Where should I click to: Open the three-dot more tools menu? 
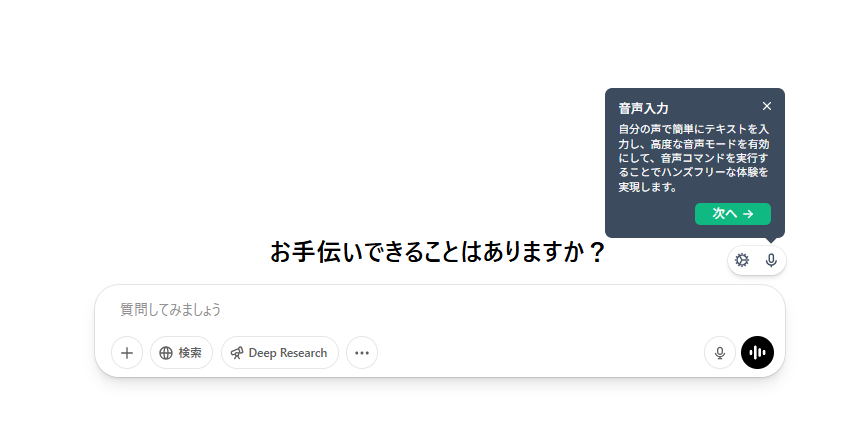pyautogui.click(x=362, y=352)
